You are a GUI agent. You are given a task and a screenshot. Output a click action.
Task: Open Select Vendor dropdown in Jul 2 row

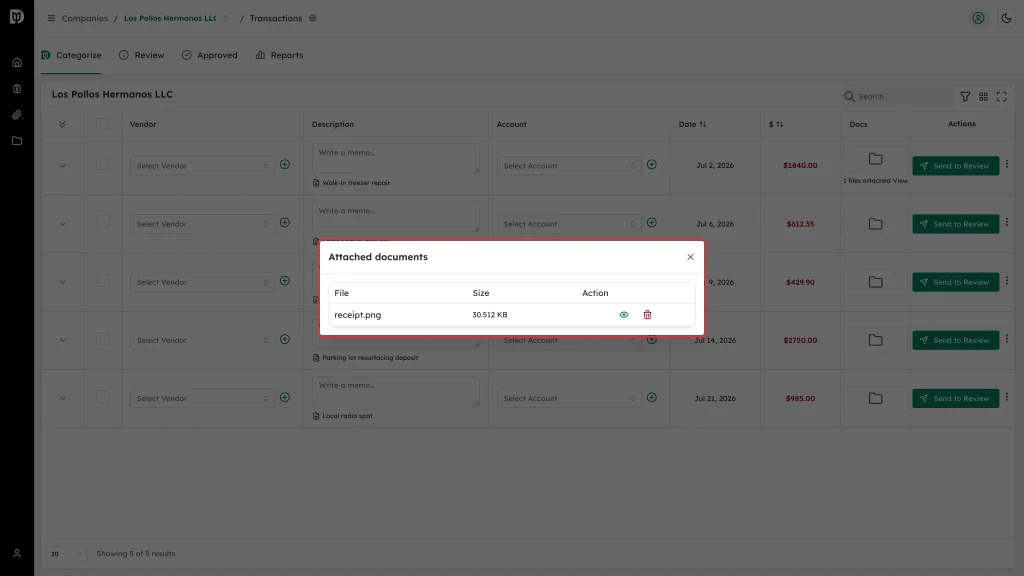coord(202,166)
